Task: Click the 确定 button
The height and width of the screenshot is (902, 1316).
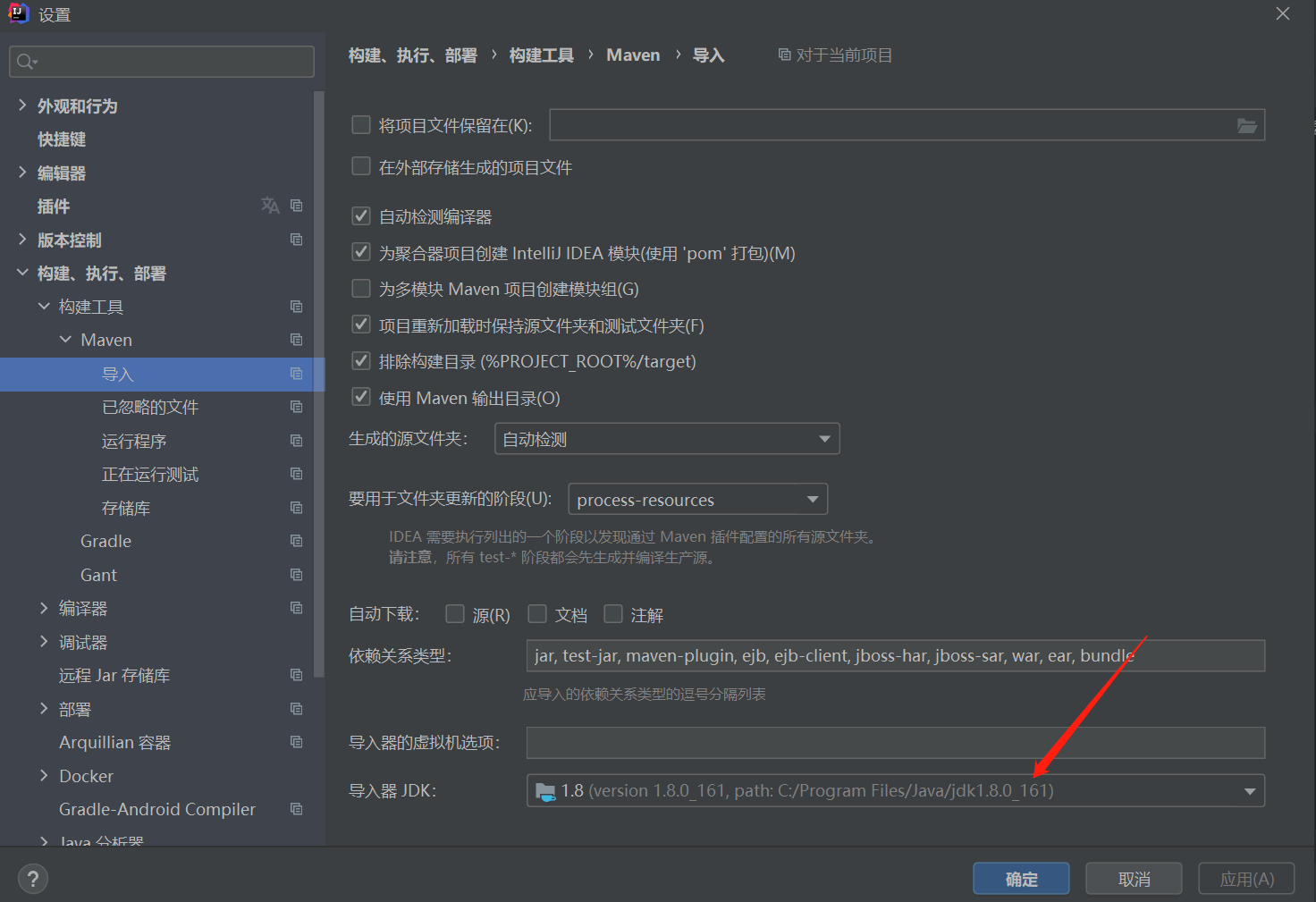Action: click(x=1021, y=878)
